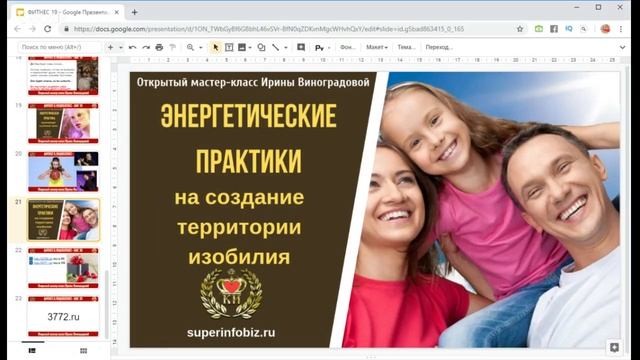Switch to grid view
Viewport: 640px width, 360px height.
(x=84, y=351)
